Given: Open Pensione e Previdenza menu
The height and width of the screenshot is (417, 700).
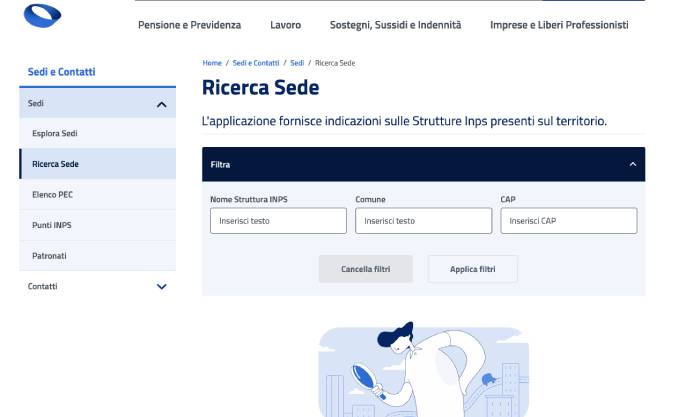Looking at the screenshot, I should tap(189, 25).
